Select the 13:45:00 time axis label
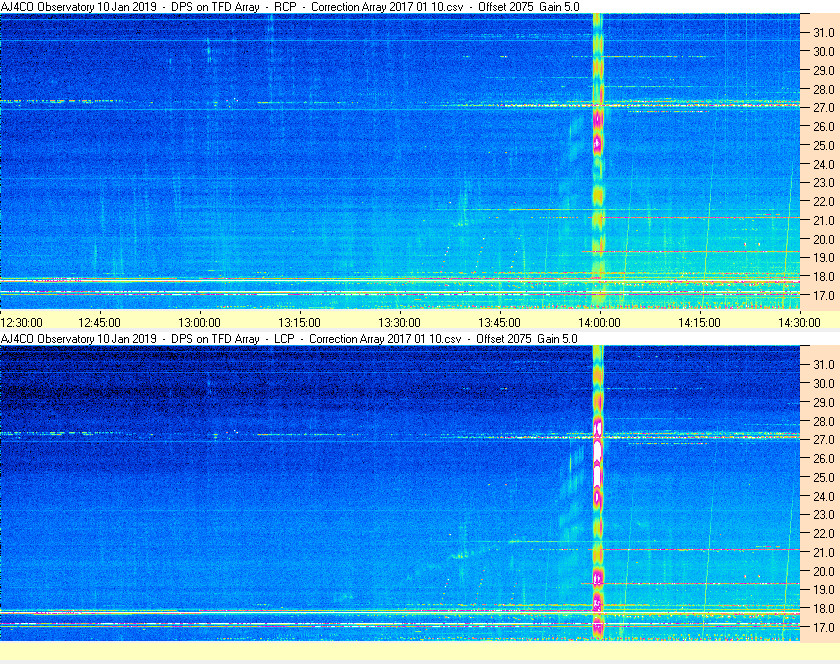840x664 pixels. click(x=499, y=323)
